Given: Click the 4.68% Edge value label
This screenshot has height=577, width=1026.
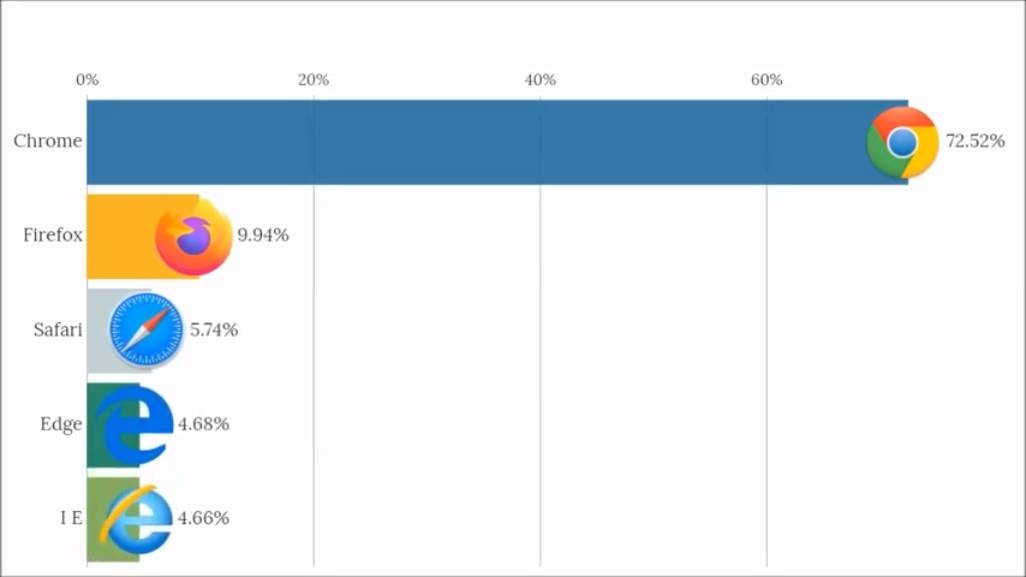Looking at the screenshot, I should tap(204, 424).
